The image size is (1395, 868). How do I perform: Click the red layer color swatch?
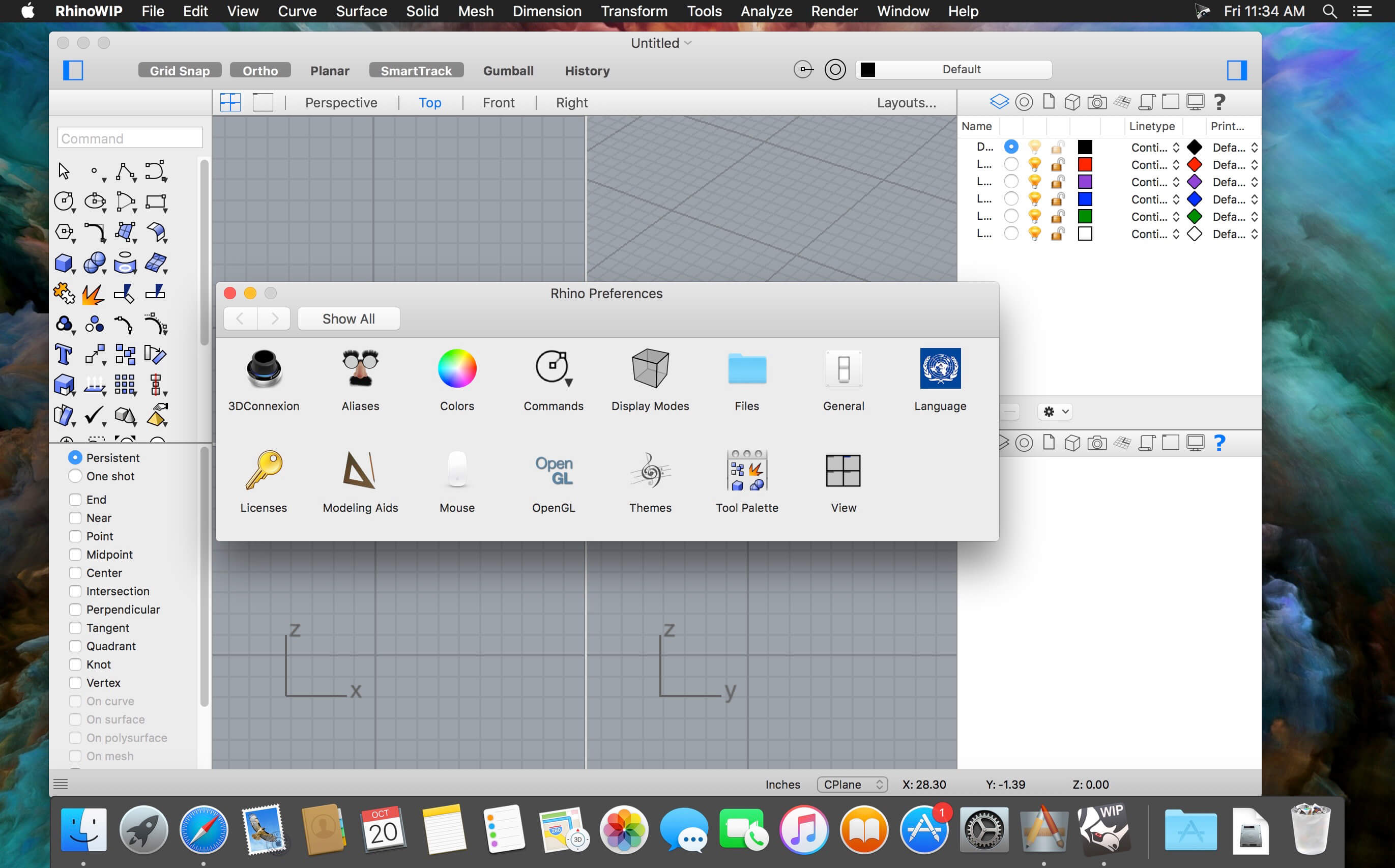point(1085,165)
